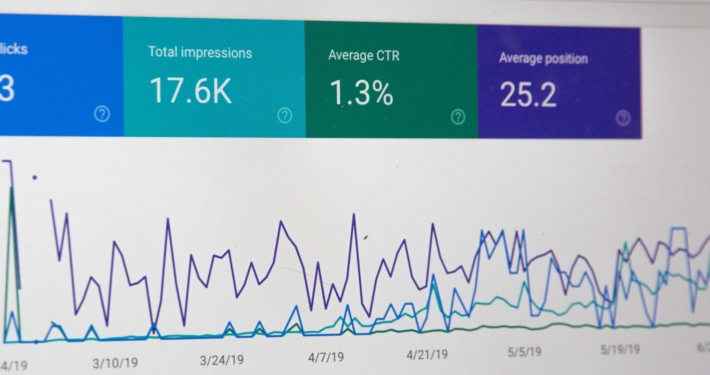Click help icon on Total clicks card
The width and height of the screenshot is (710, 375).
click(x=102, y=114)
